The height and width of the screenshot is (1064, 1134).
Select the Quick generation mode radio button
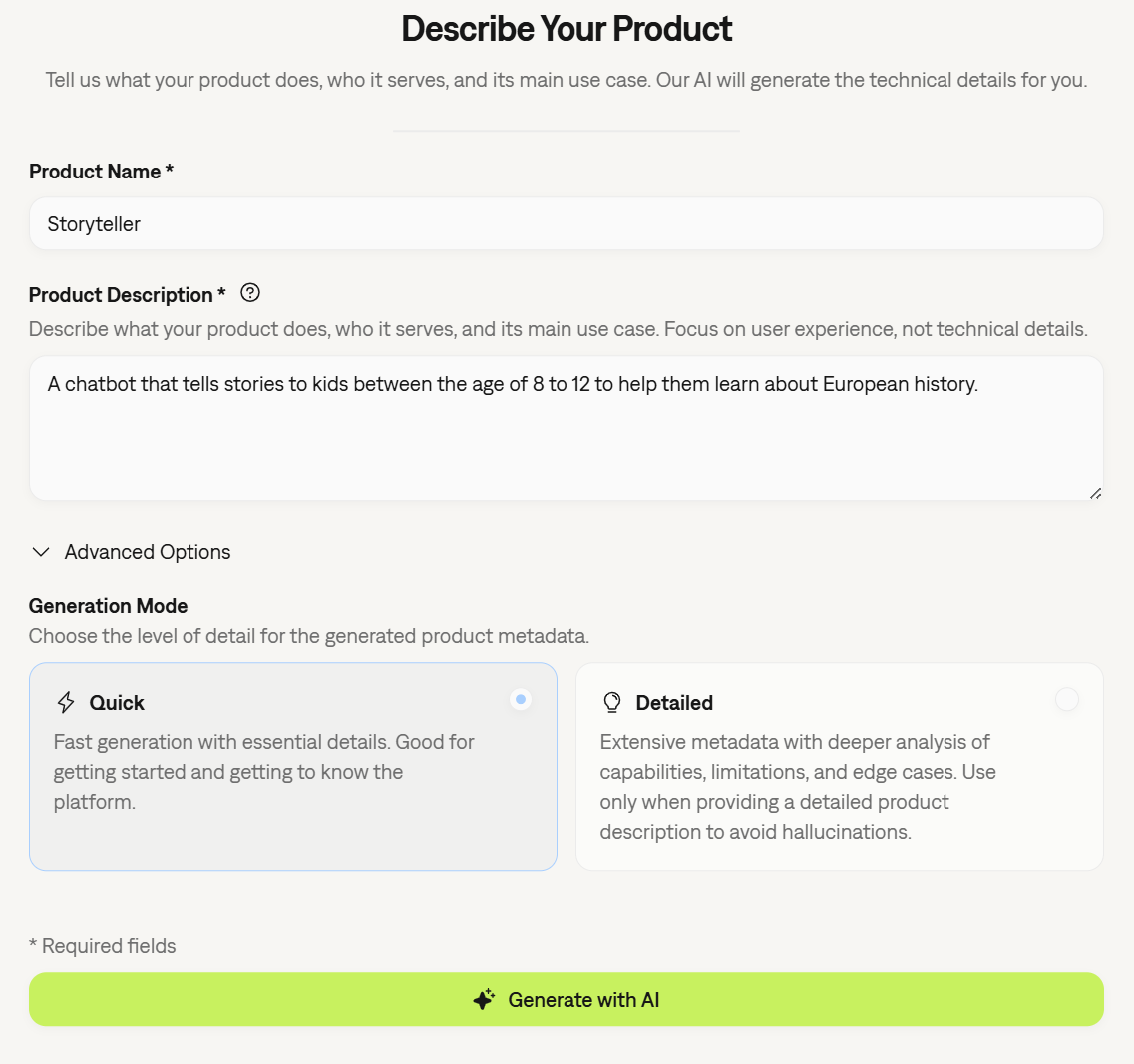pyautogui.click(x=520, y=699)
